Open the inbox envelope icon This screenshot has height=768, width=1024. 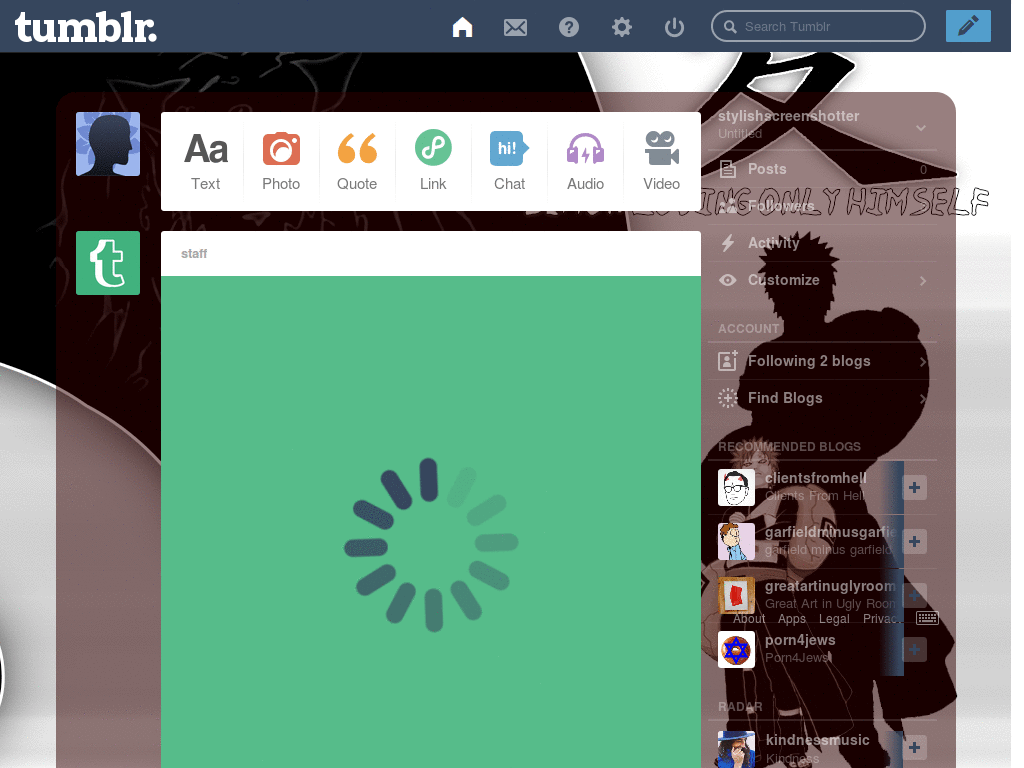point(515,27)
